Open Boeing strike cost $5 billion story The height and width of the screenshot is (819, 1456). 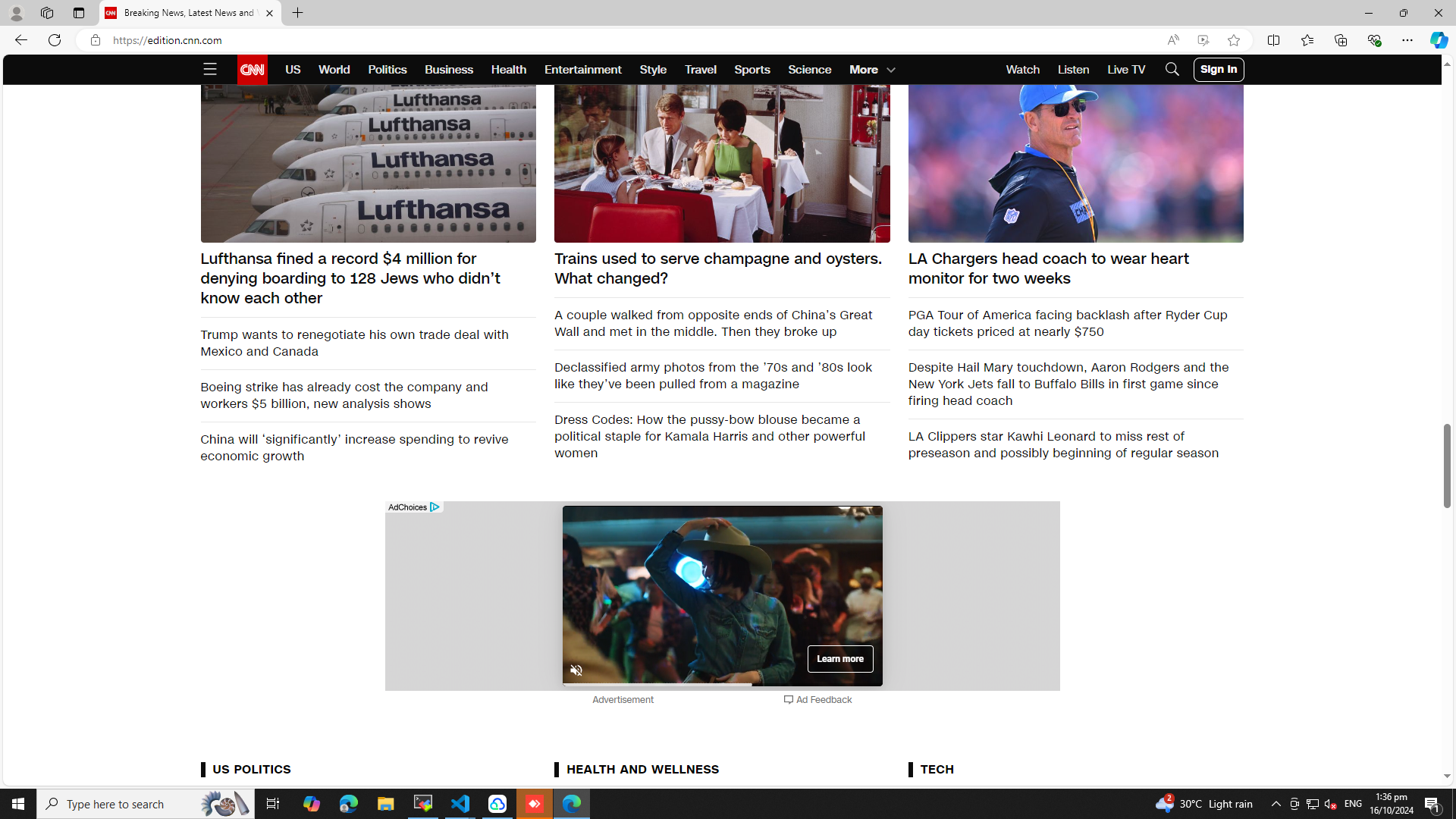[344, 395]
